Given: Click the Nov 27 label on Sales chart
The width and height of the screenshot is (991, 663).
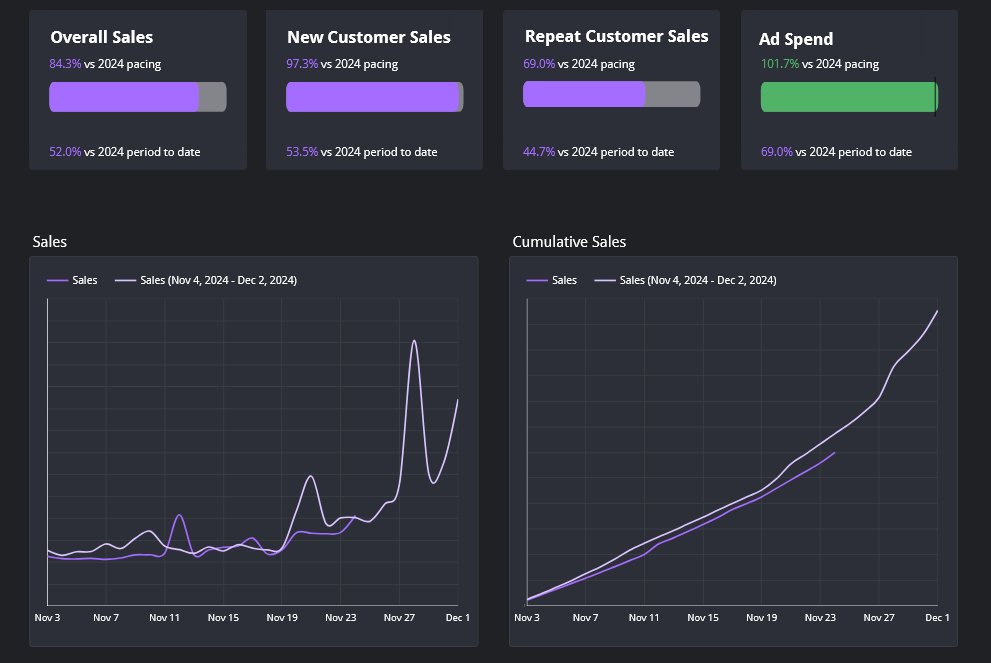Looking at the screenshot, I should (399, 617).
